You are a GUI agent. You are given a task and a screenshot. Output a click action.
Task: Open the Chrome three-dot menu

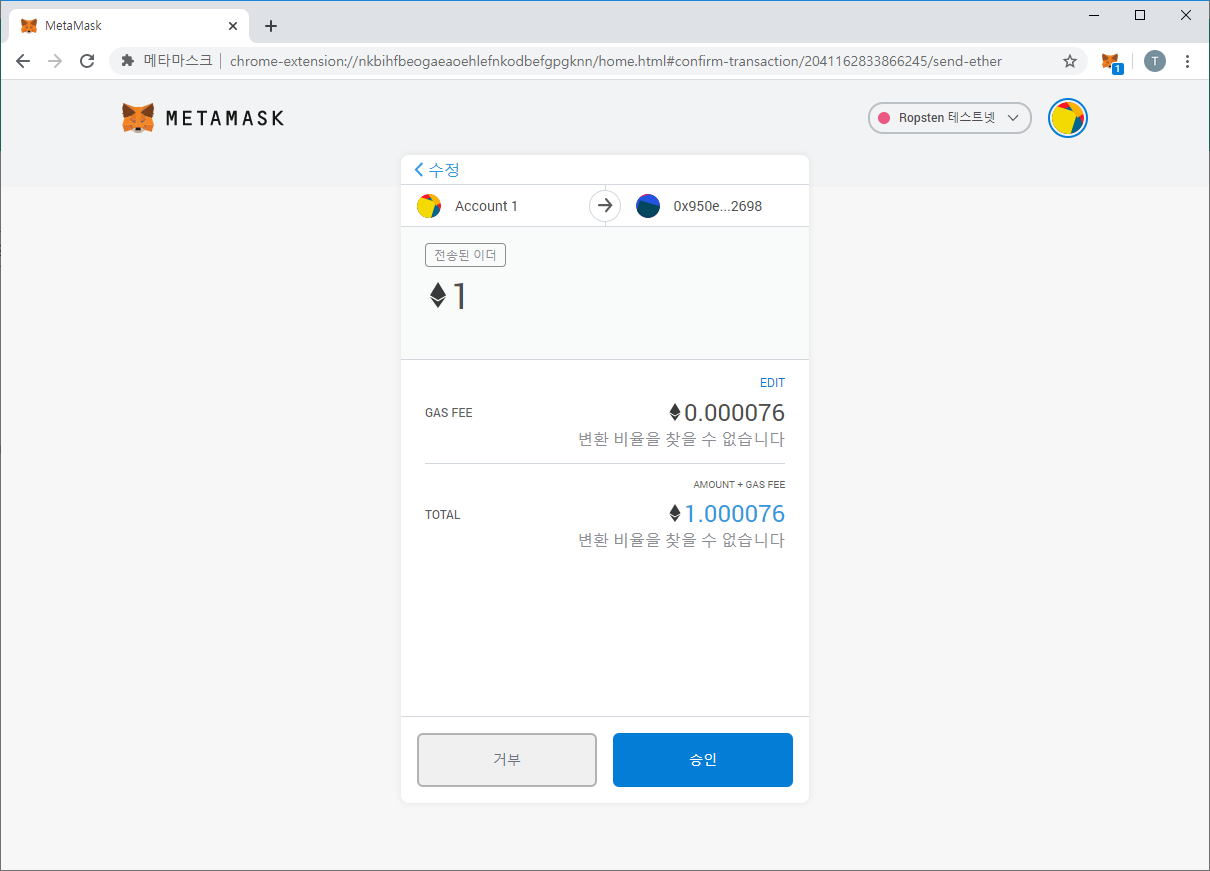(x=1187, y=61)
